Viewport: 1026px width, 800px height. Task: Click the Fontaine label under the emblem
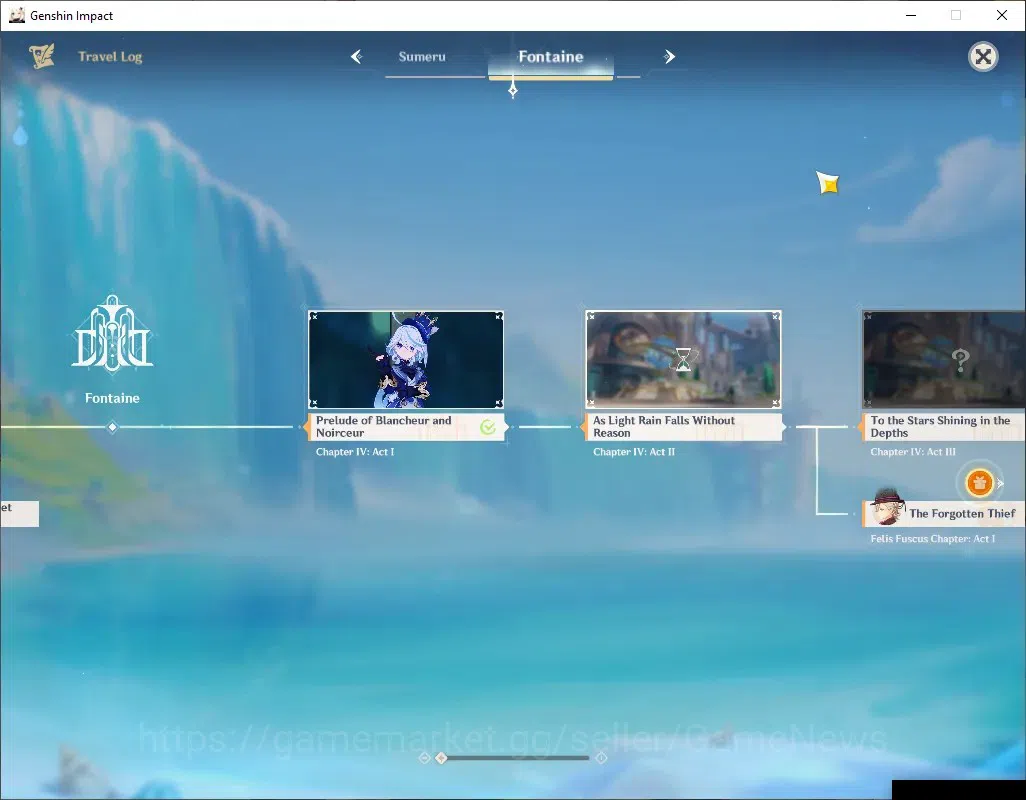112,398
